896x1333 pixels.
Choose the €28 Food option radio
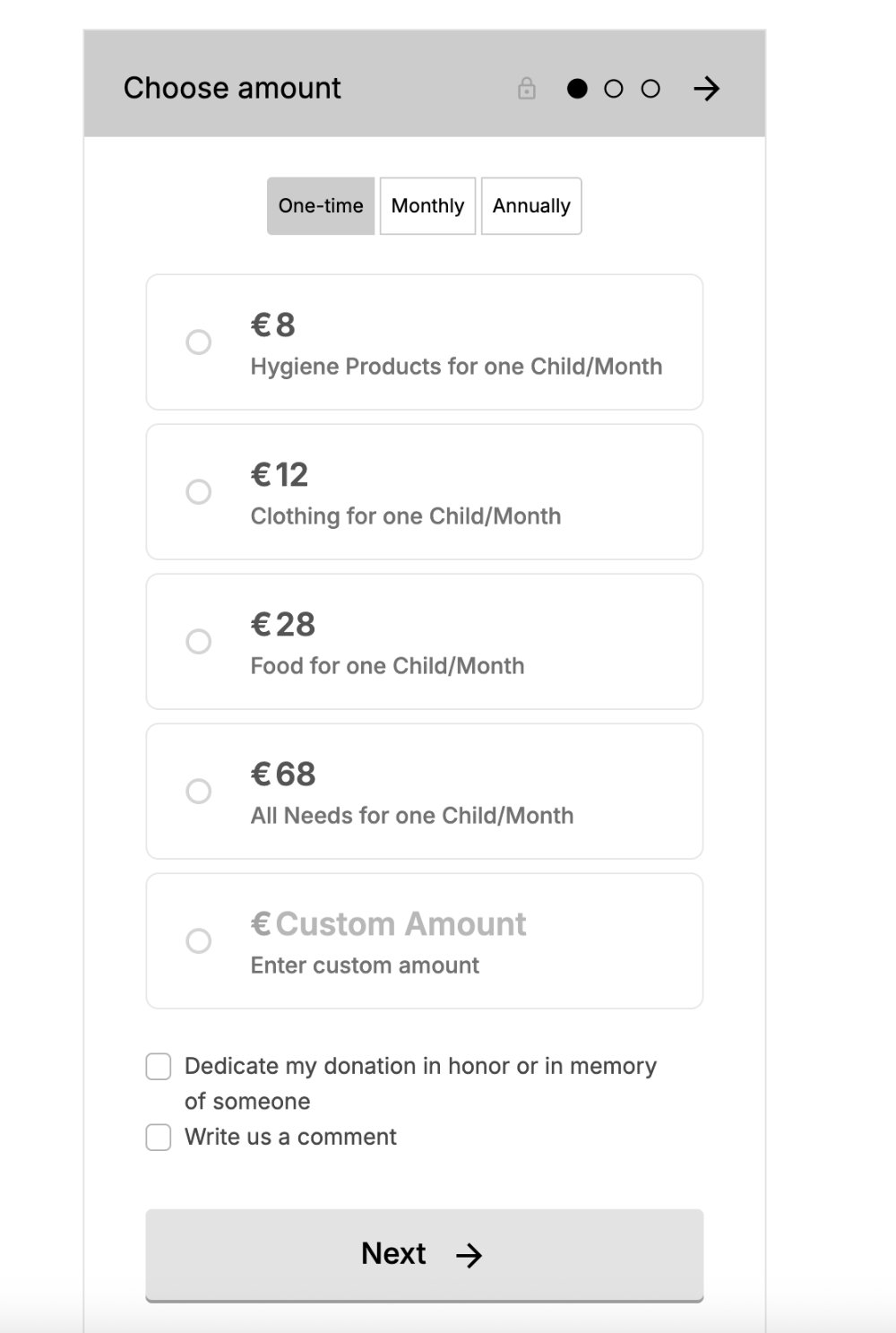[198, 642]
